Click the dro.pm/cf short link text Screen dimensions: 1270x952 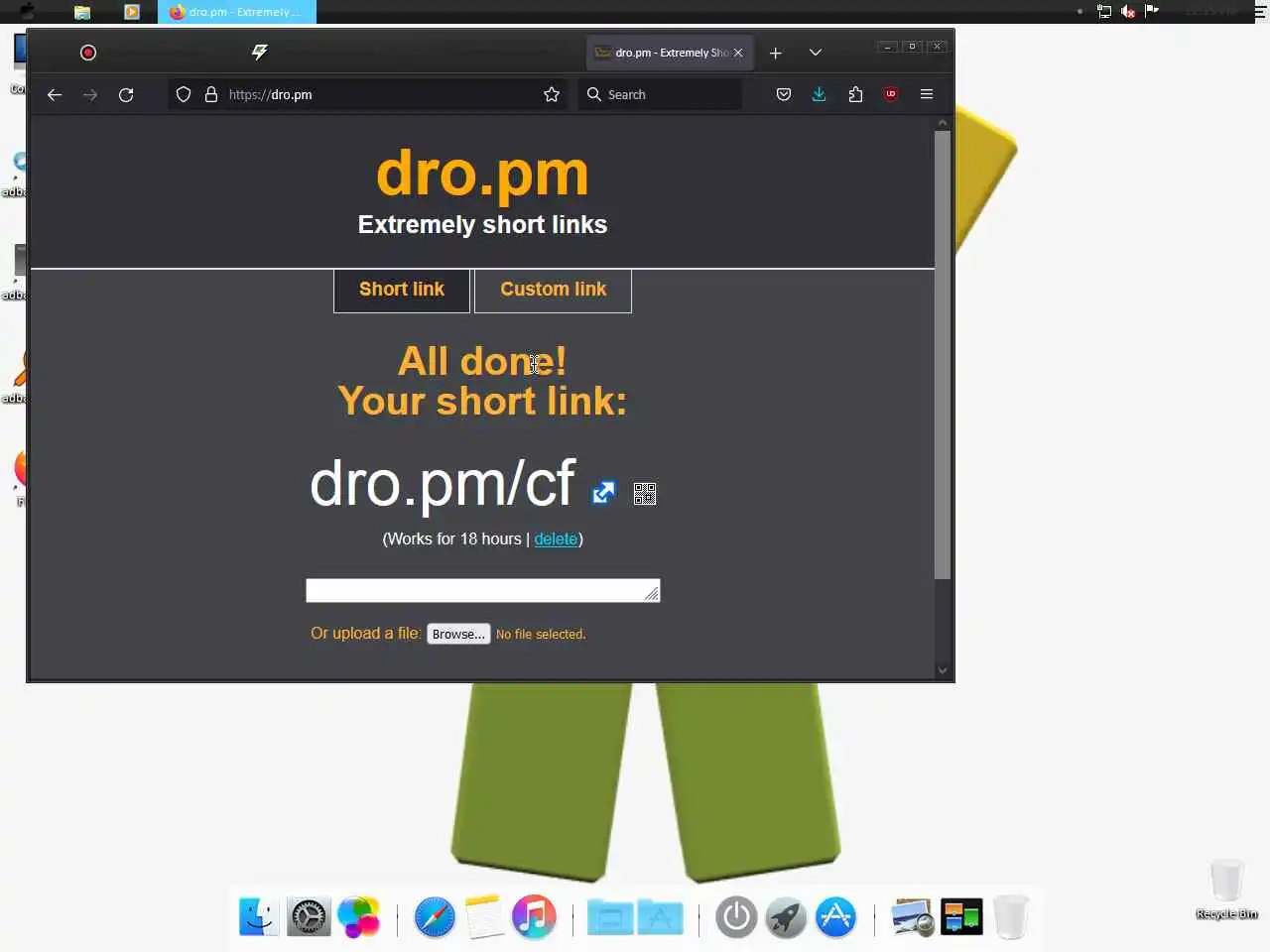(x=443, y=484)
